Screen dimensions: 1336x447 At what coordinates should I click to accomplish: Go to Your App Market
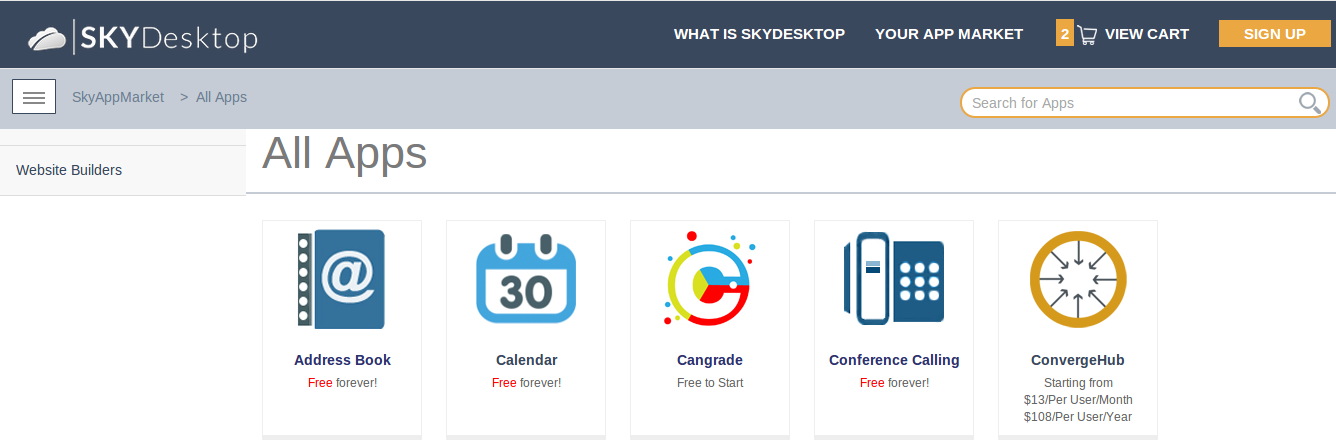pyautogui.click(x=949, y=34)
